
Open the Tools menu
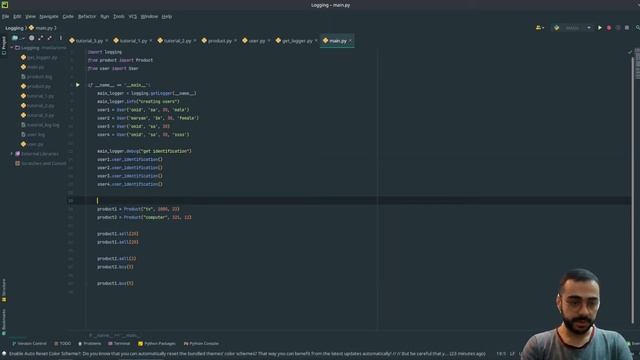(119, 16)
